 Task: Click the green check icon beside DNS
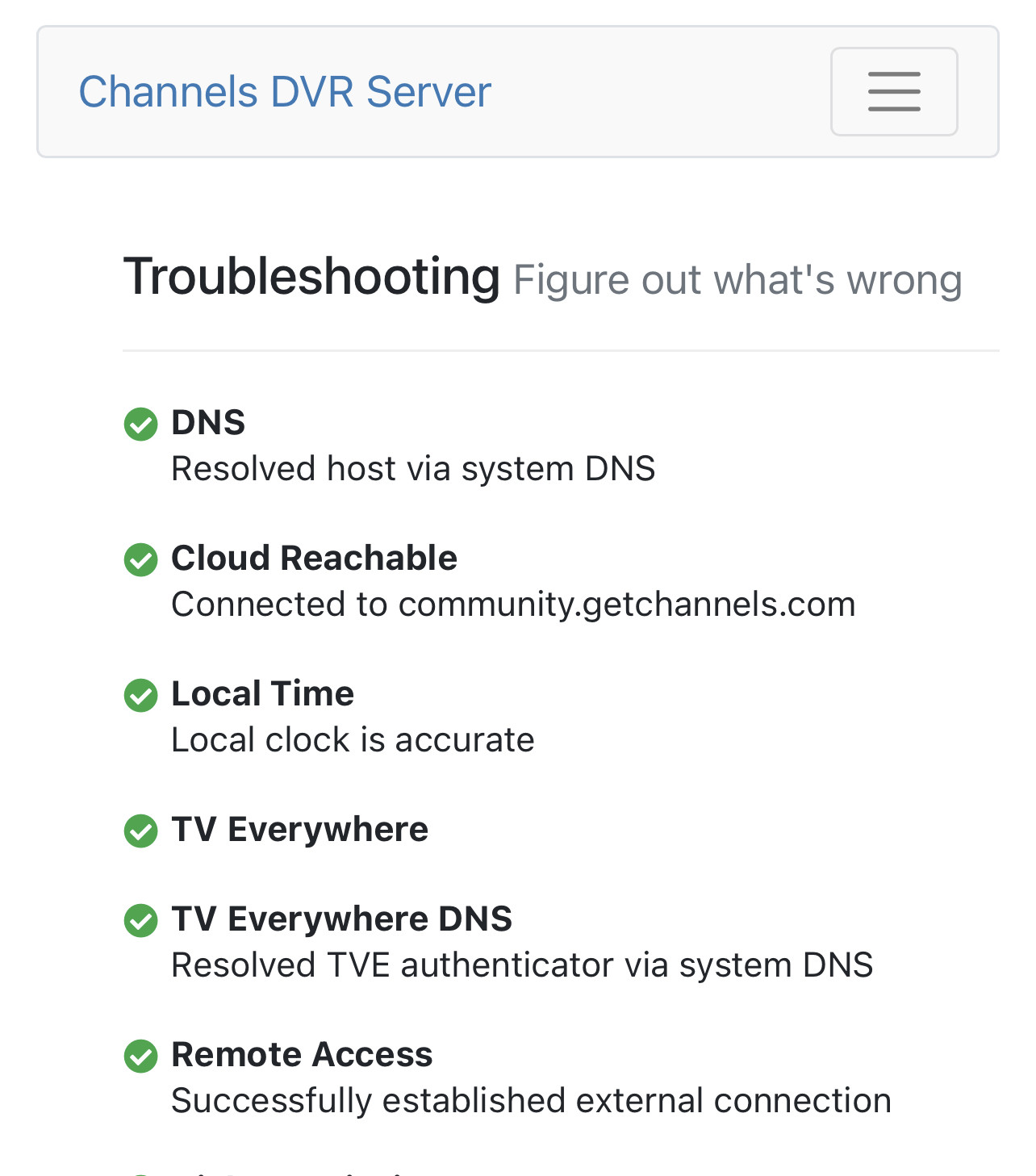[x=141, y=424]
